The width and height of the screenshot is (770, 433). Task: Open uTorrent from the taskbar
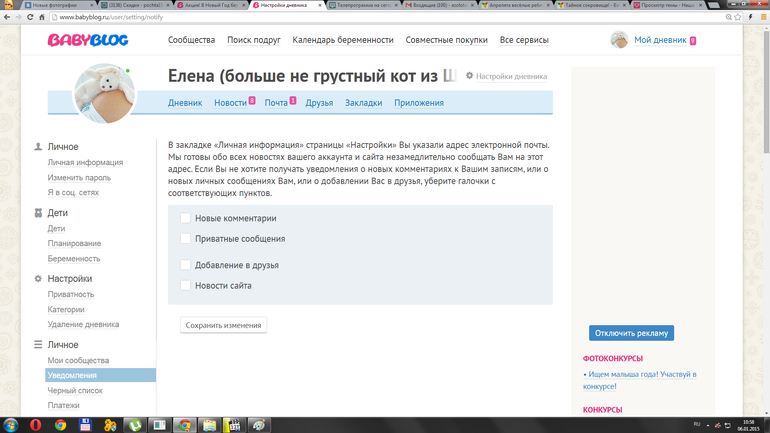[135, 425]
